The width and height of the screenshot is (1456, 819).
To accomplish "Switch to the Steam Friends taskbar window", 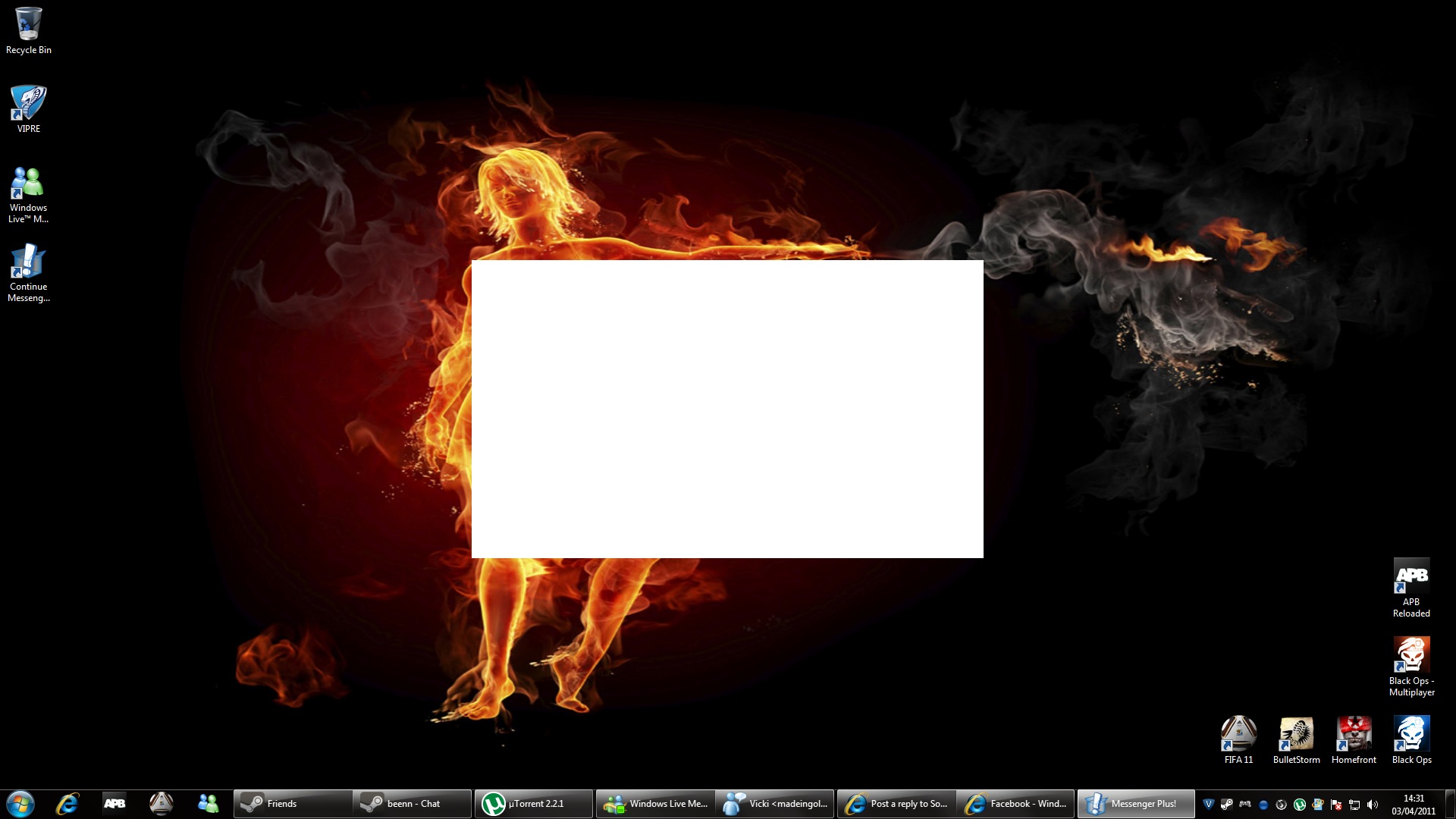I will click(x=292, y=804).
